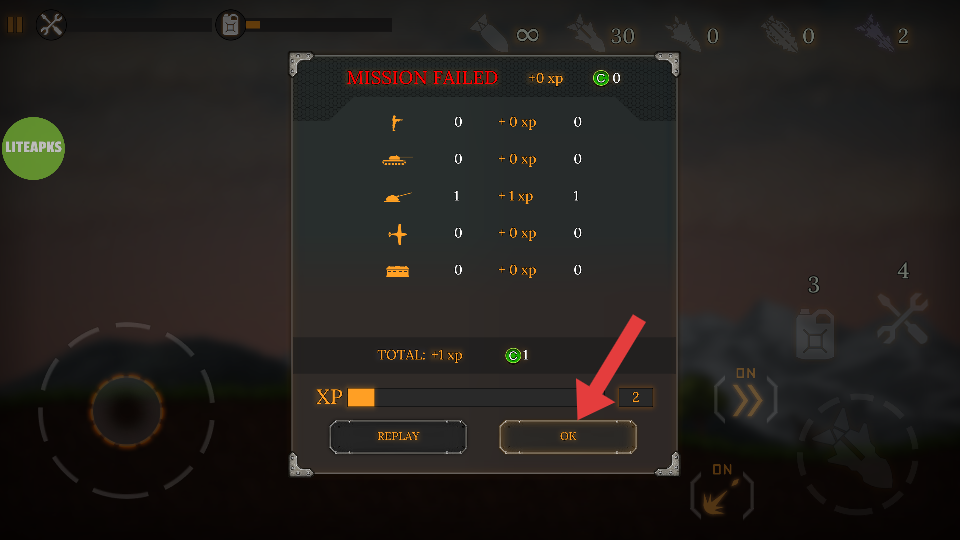Use the repair tools item labeled 4
Image resolution: width=960 pixels, height=540 pixels.
tap(902, 318)
